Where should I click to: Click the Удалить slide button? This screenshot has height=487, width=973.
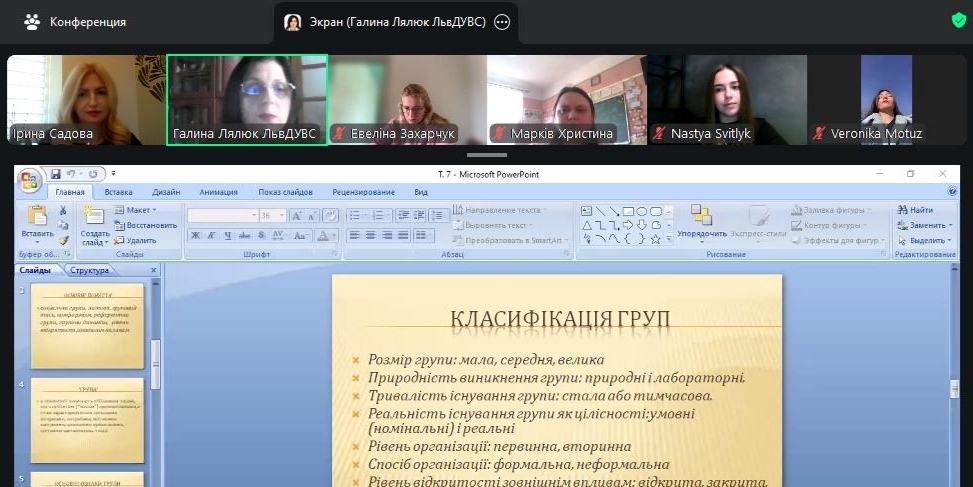click(x=135, y=240)
